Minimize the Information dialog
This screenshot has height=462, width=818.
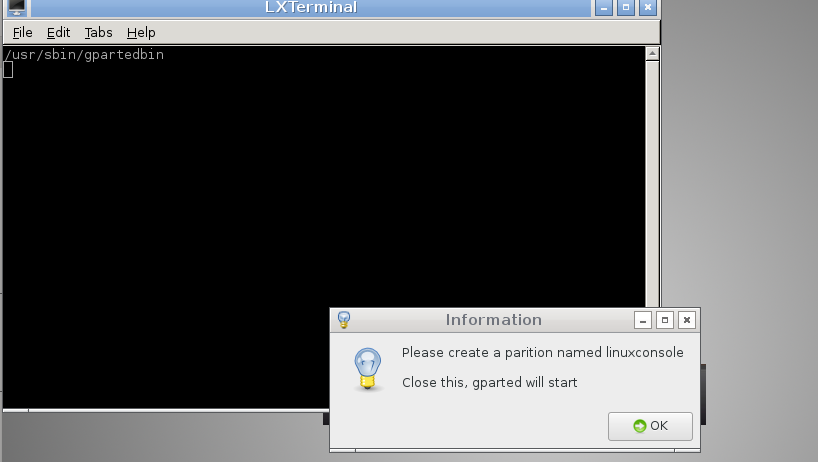(643, 320)
